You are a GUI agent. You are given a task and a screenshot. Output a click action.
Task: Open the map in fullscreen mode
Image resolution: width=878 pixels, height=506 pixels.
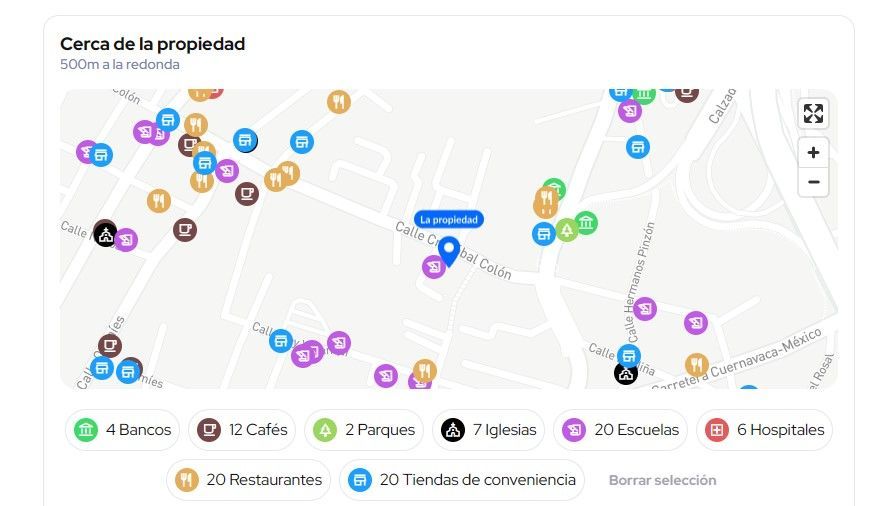coord(813,114)
